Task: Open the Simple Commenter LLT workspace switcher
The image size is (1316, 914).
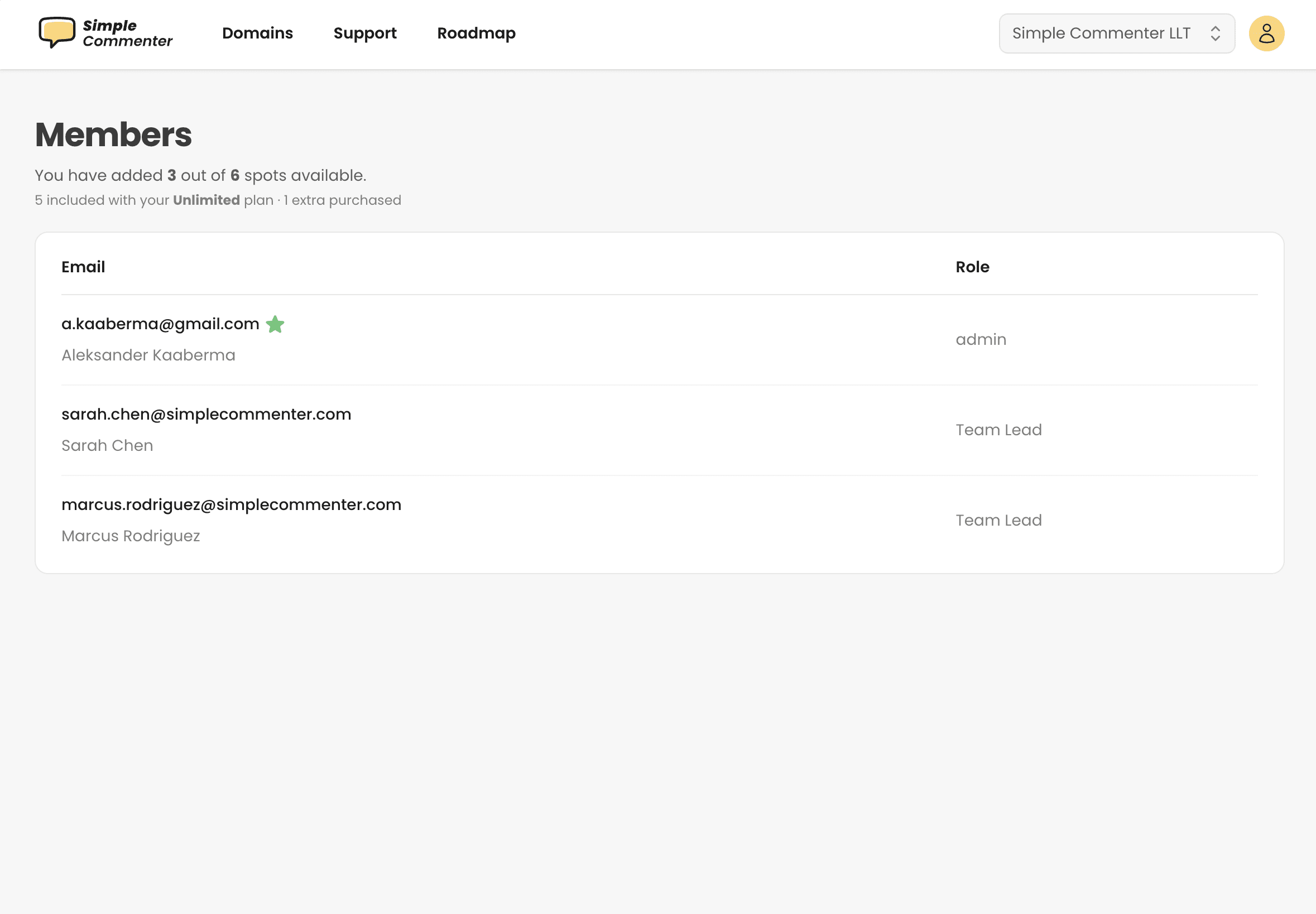Action: (1116, 32)
